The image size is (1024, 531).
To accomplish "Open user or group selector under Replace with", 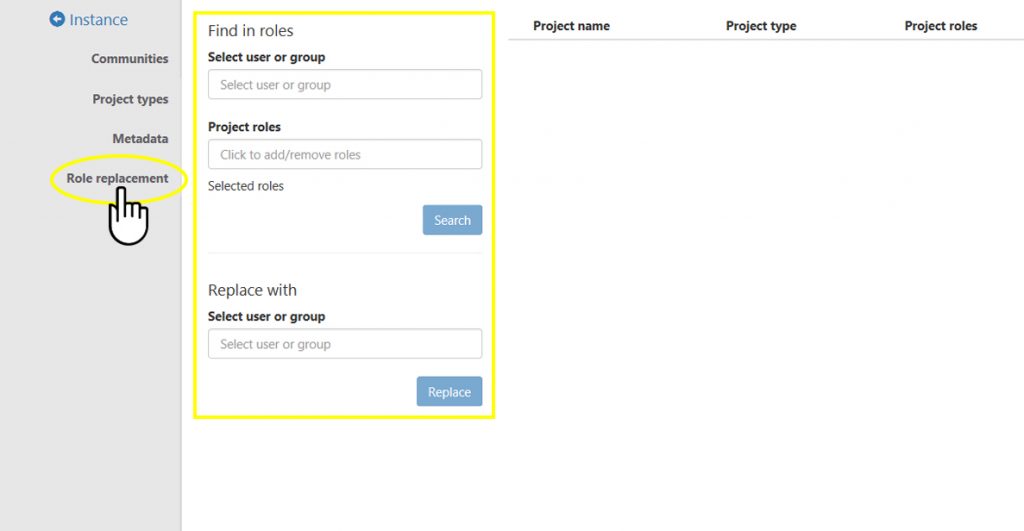I will 345,344.
